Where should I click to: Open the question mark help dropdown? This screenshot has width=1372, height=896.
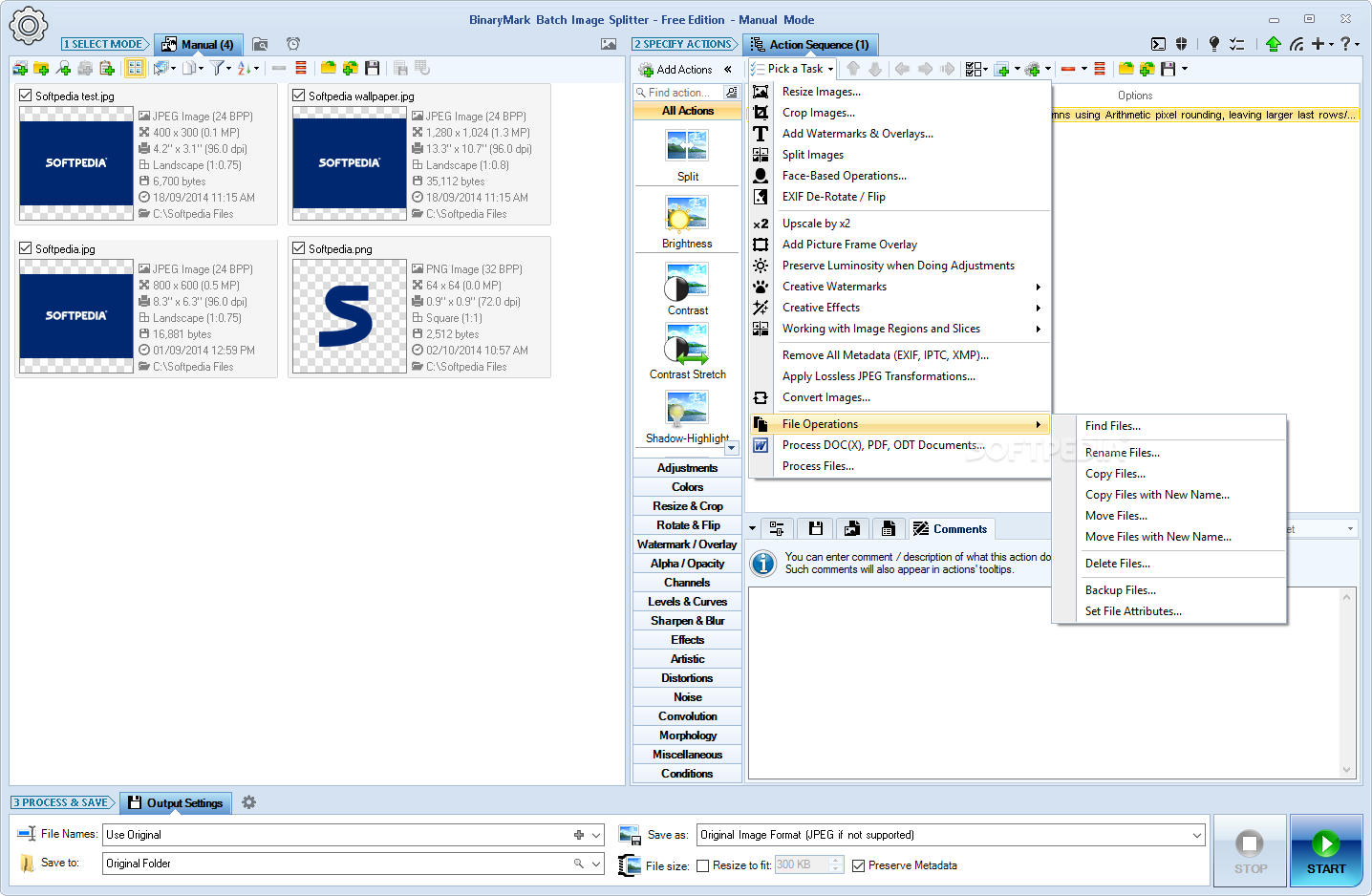[x=1349, y=44]
